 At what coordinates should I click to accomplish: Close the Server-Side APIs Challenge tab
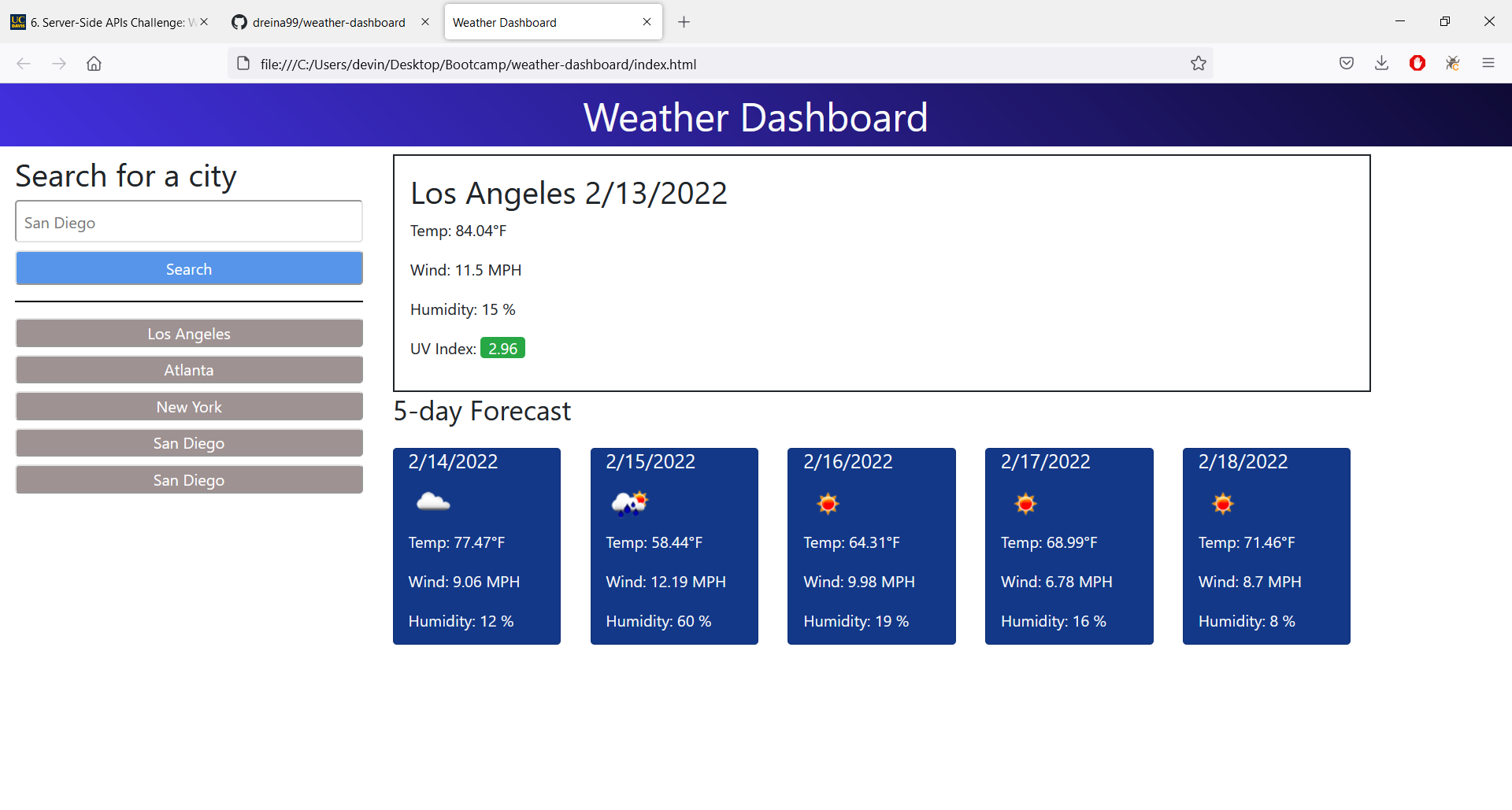click(x=204, y=22)
